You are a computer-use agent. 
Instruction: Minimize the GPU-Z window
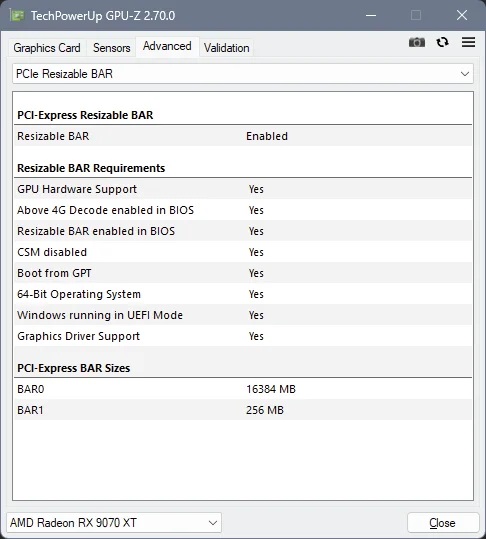click(x=371, y=15)
